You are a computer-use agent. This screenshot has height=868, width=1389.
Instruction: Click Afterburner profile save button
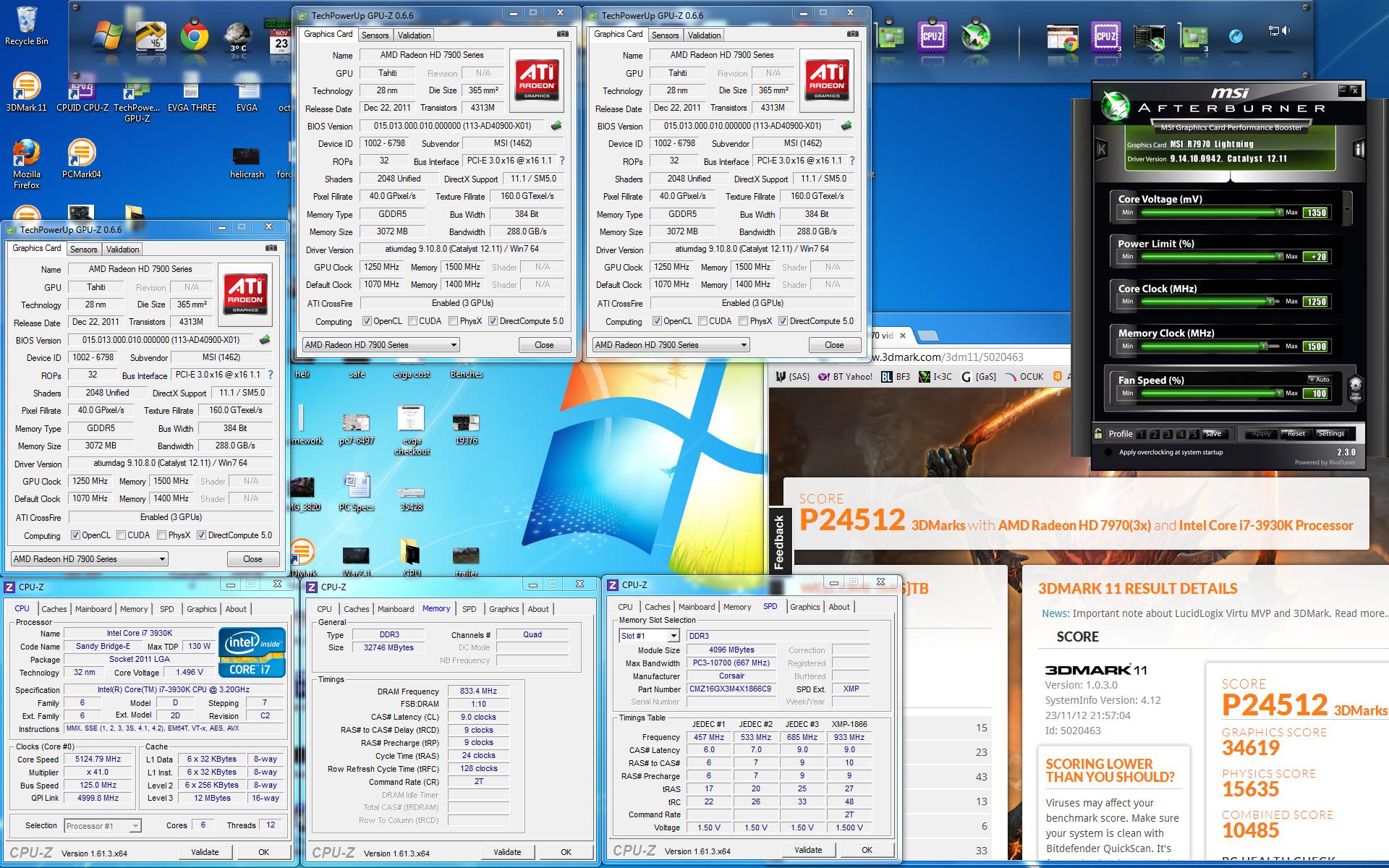pos(1213,433)
